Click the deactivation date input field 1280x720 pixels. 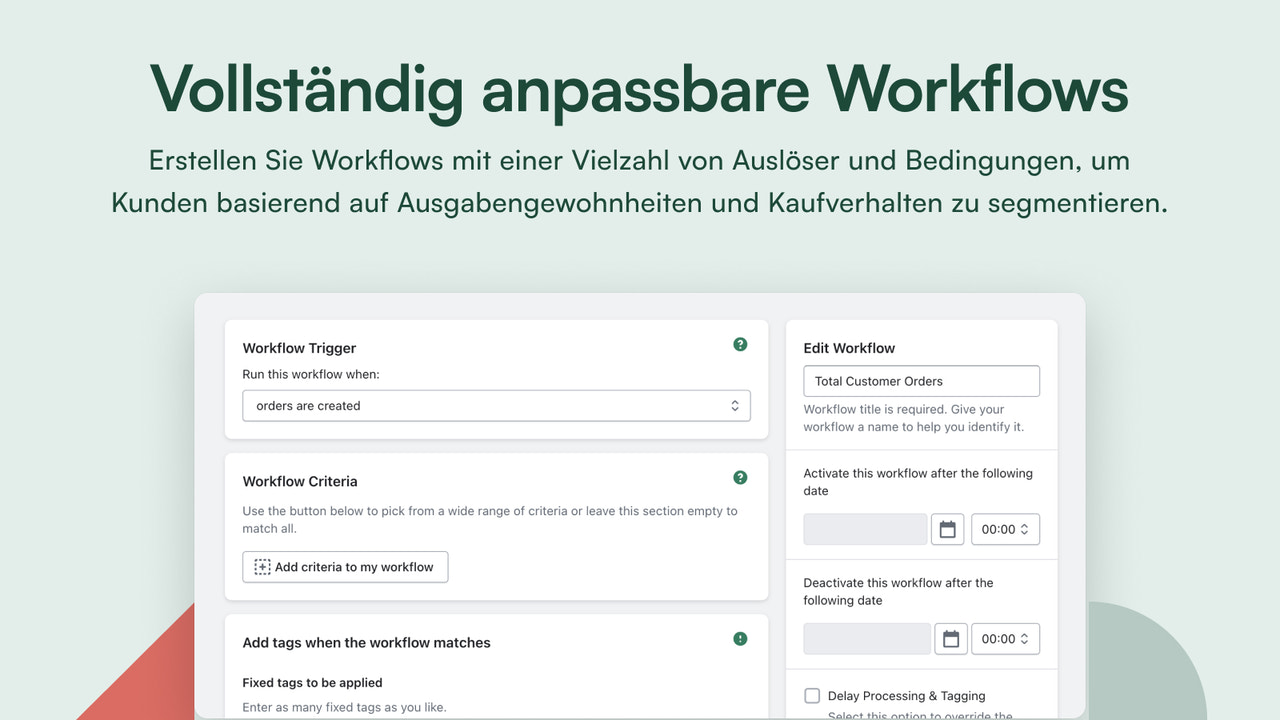[867, 639]
